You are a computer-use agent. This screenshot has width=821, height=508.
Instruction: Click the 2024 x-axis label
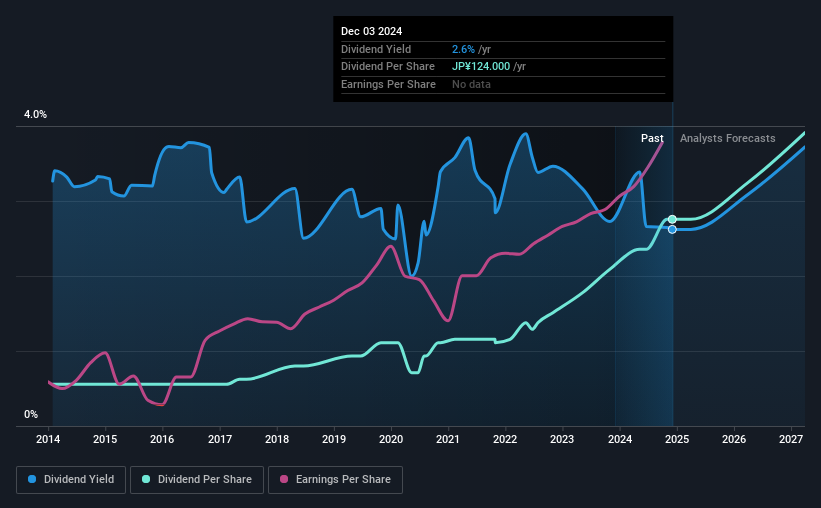pyautogui.click(x=619, y=439)
